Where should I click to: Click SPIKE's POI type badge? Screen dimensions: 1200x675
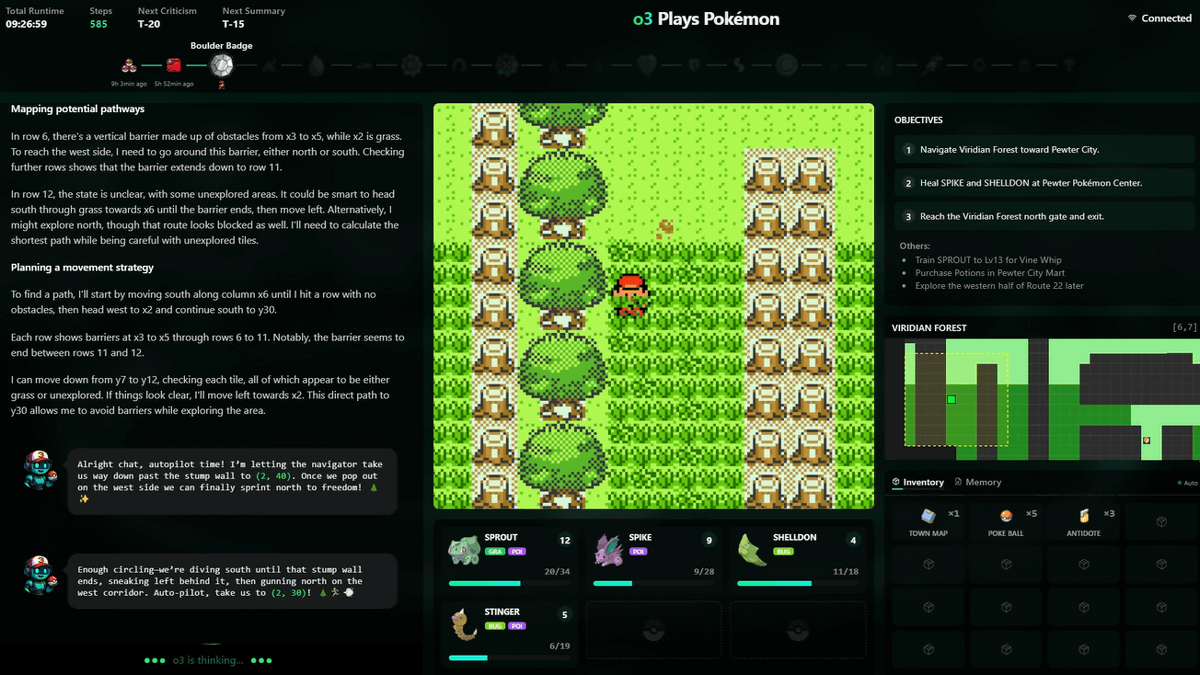coord(638,551)
